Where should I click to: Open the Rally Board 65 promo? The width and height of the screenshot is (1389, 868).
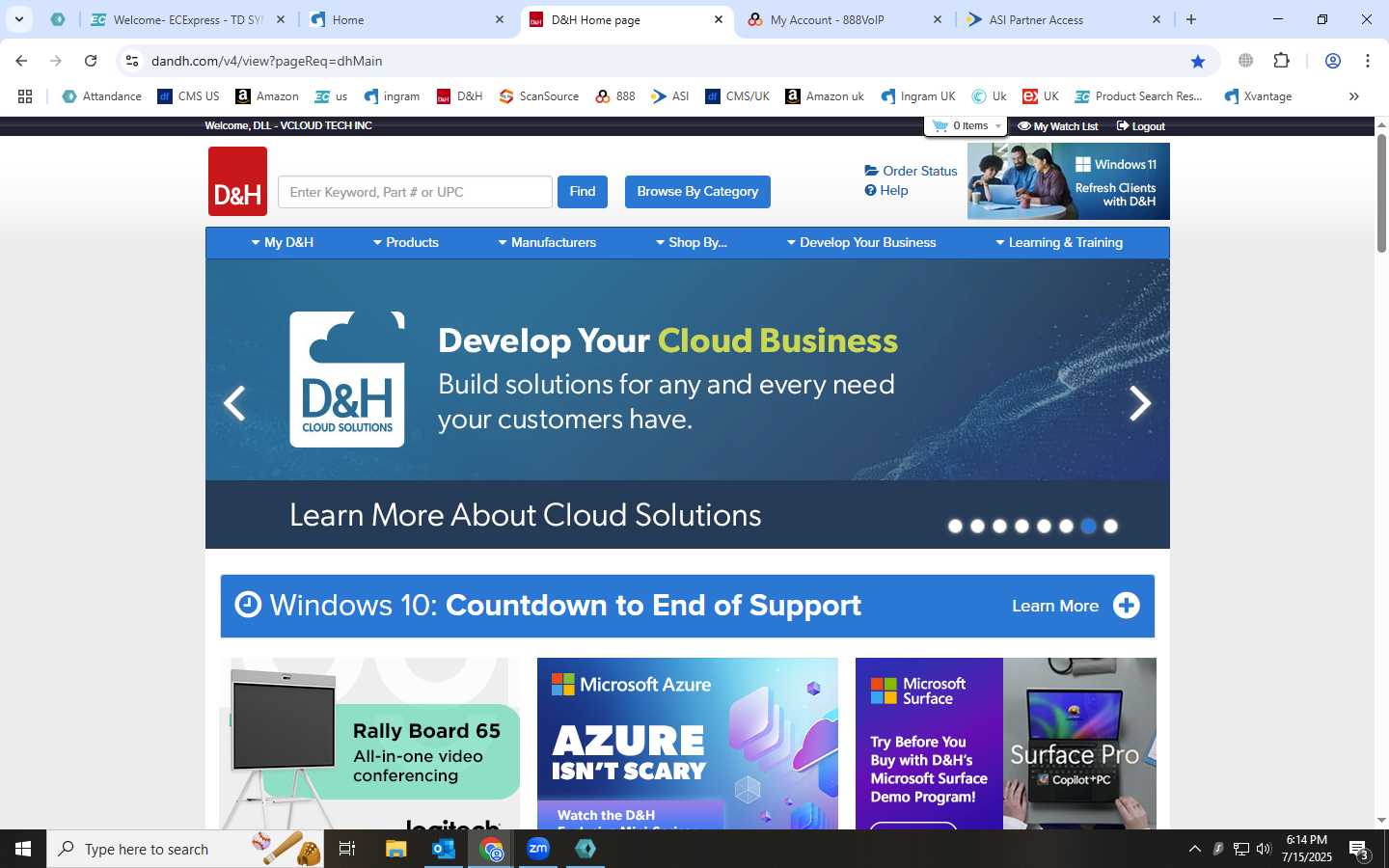tap(369, 744)
